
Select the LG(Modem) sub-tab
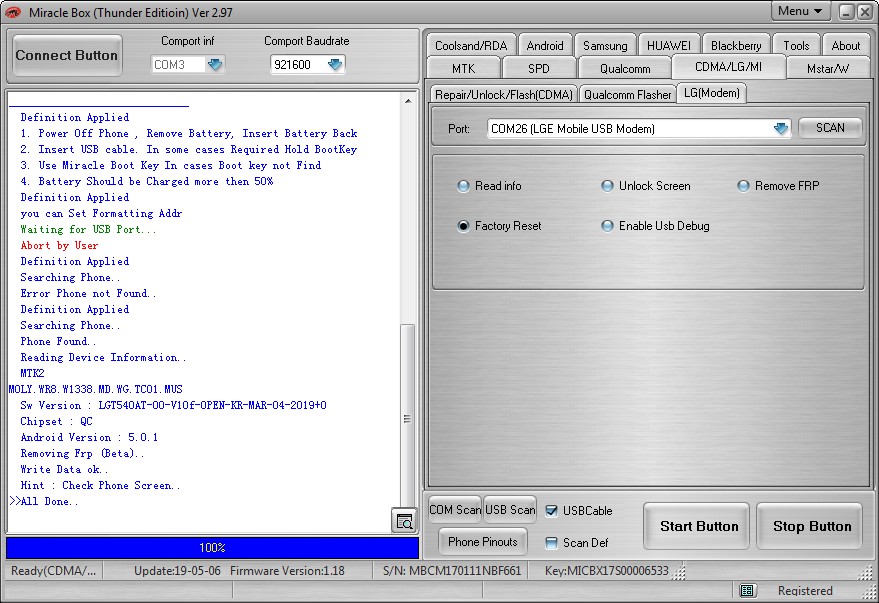point(711,92)
